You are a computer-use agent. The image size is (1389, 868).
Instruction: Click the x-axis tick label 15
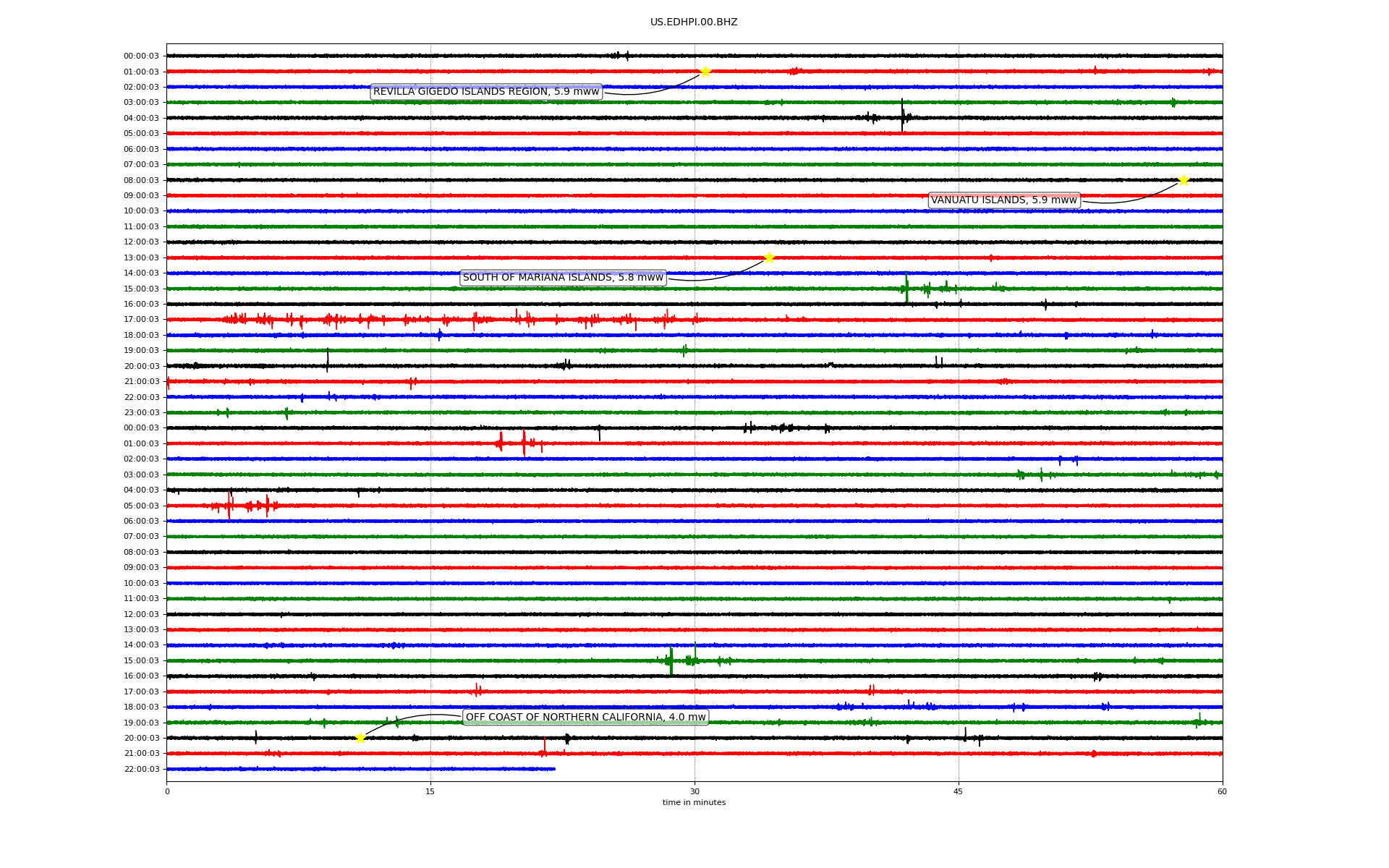[x=430, y=791]
